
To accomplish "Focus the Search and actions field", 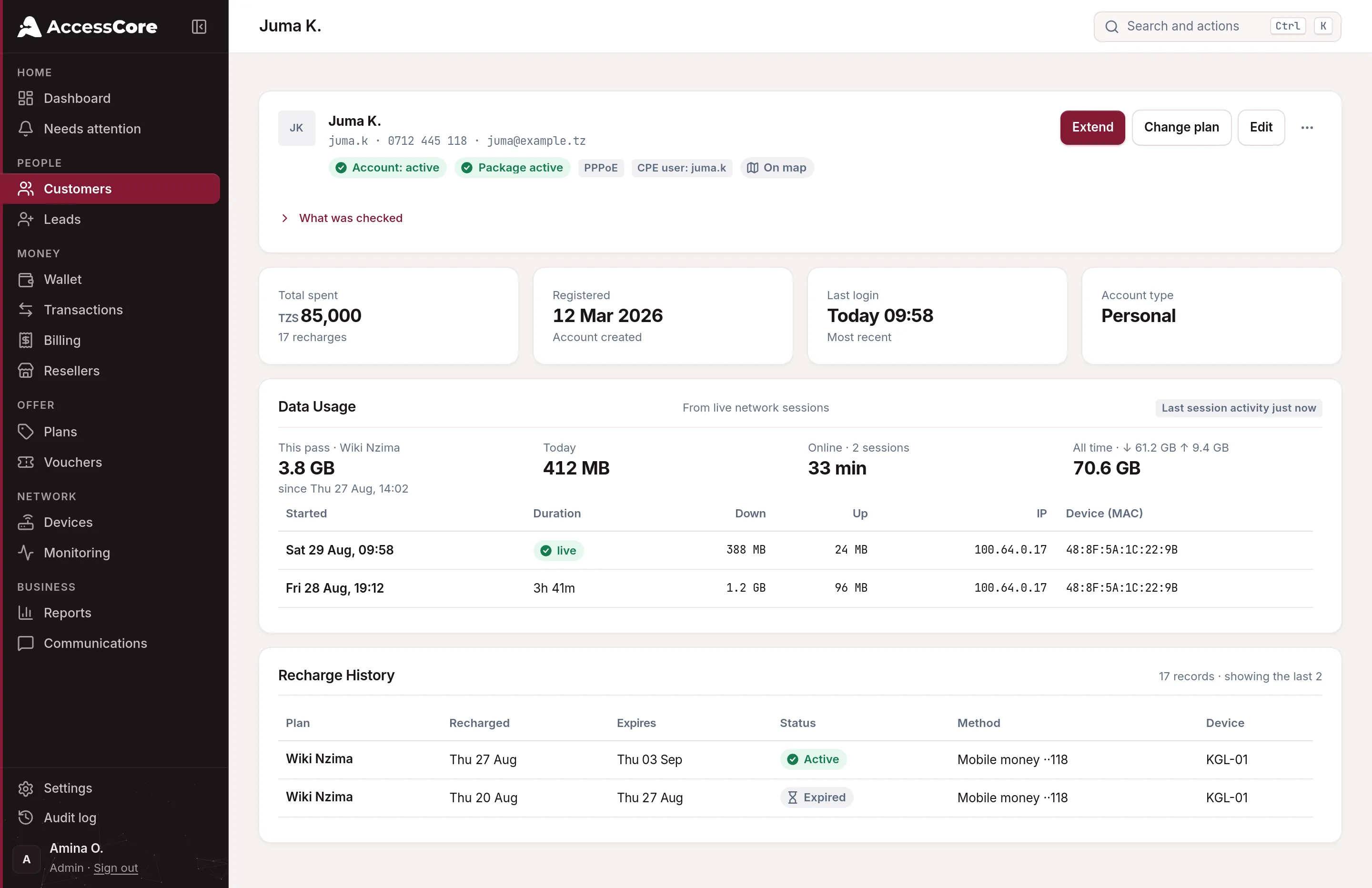I will tap(1217, 27).
